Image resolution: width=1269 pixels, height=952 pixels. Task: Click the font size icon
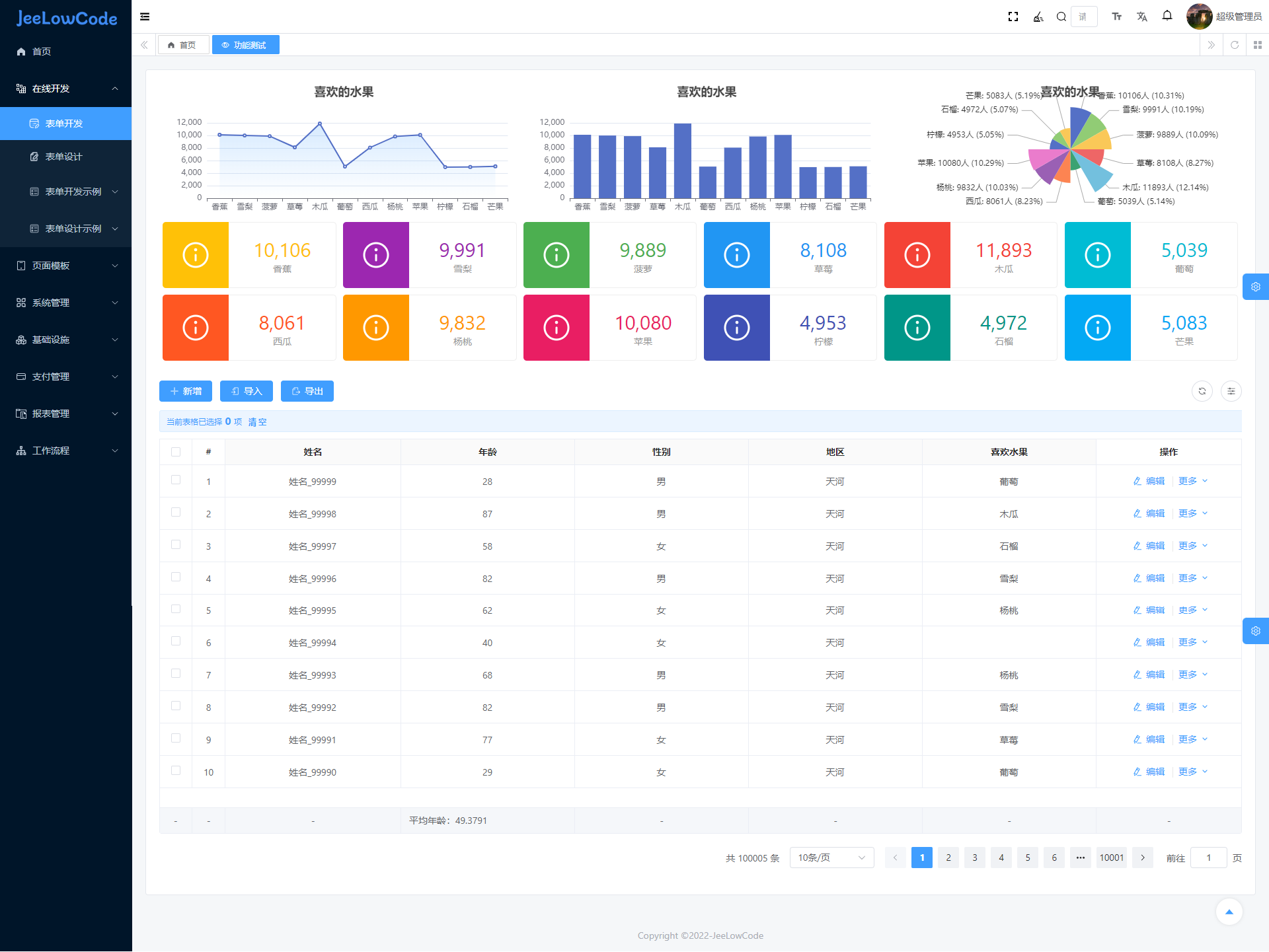[x=1116, y=17]
